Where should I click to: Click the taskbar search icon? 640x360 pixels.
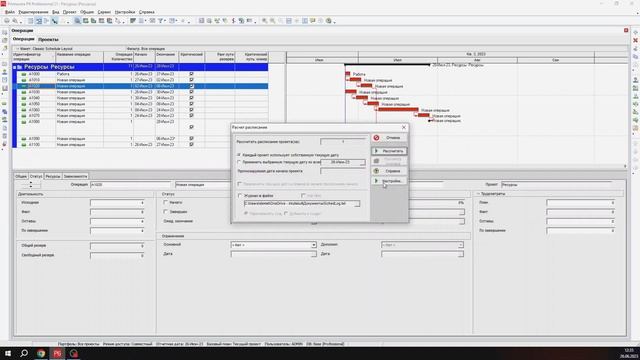tap(24, 353)
